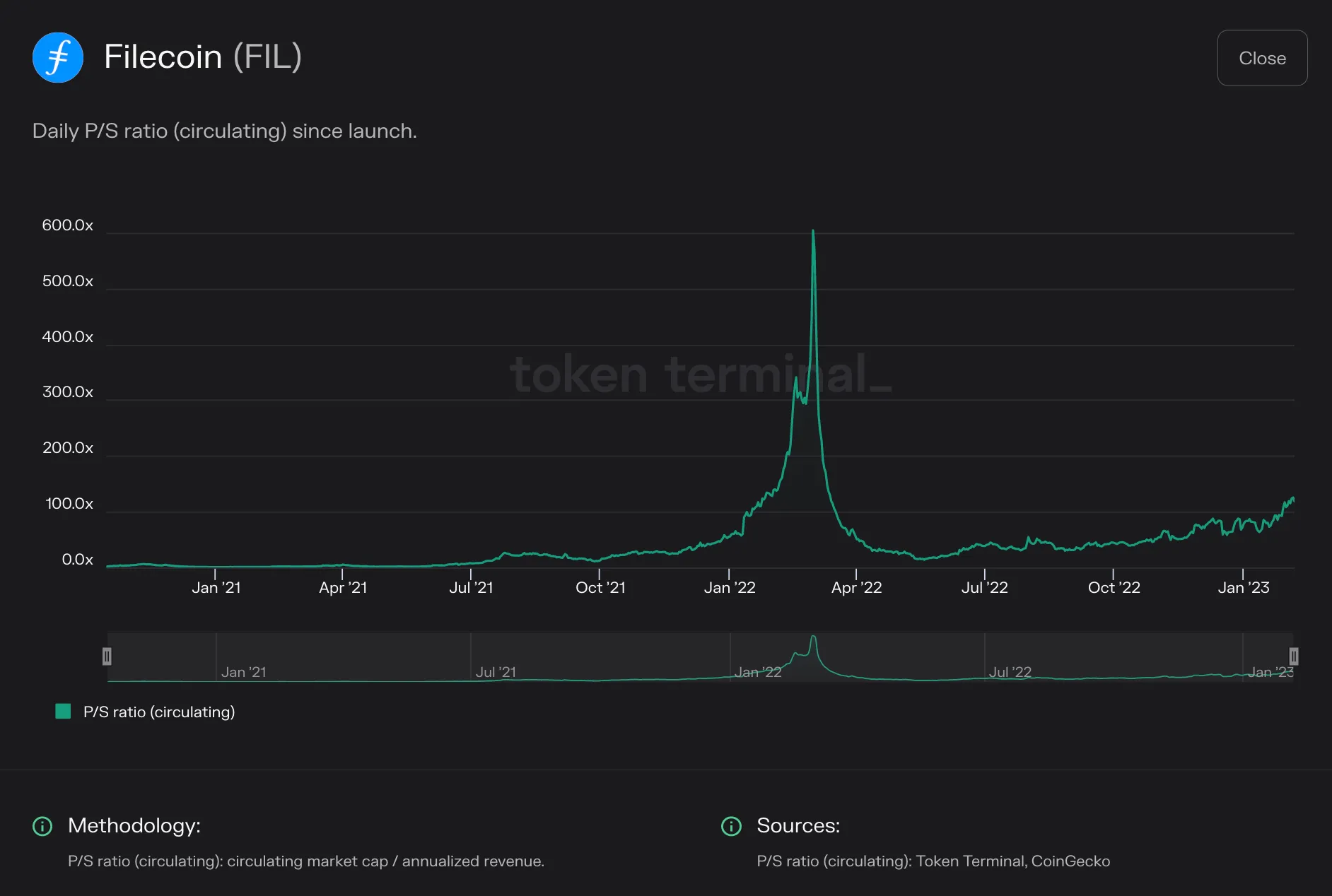1332x896 pixels.
Task: Click the Daily P/S ratio subtitle text
Action: pyautogui.click(x=225, y=131)
